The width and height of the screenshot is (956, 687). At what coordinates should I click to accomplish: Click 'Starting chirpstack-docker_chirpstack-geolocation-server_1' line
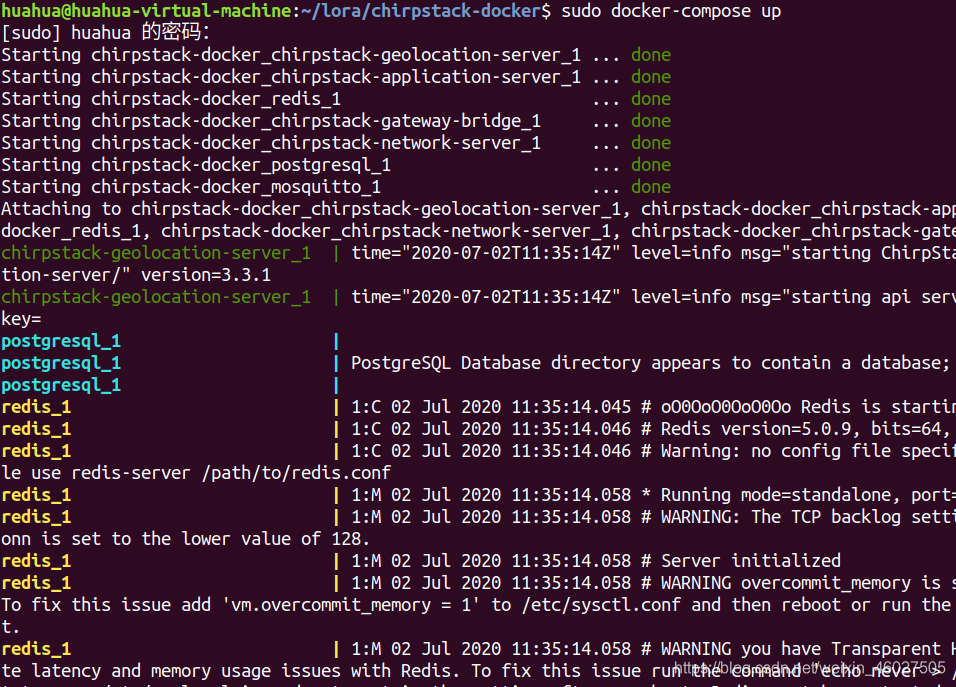coord(291,55)
